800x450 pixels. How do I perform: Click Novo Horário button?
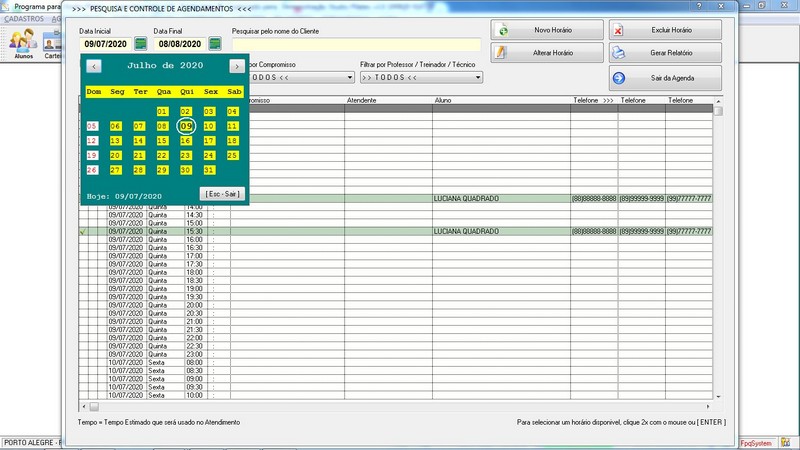click(547, 30)
